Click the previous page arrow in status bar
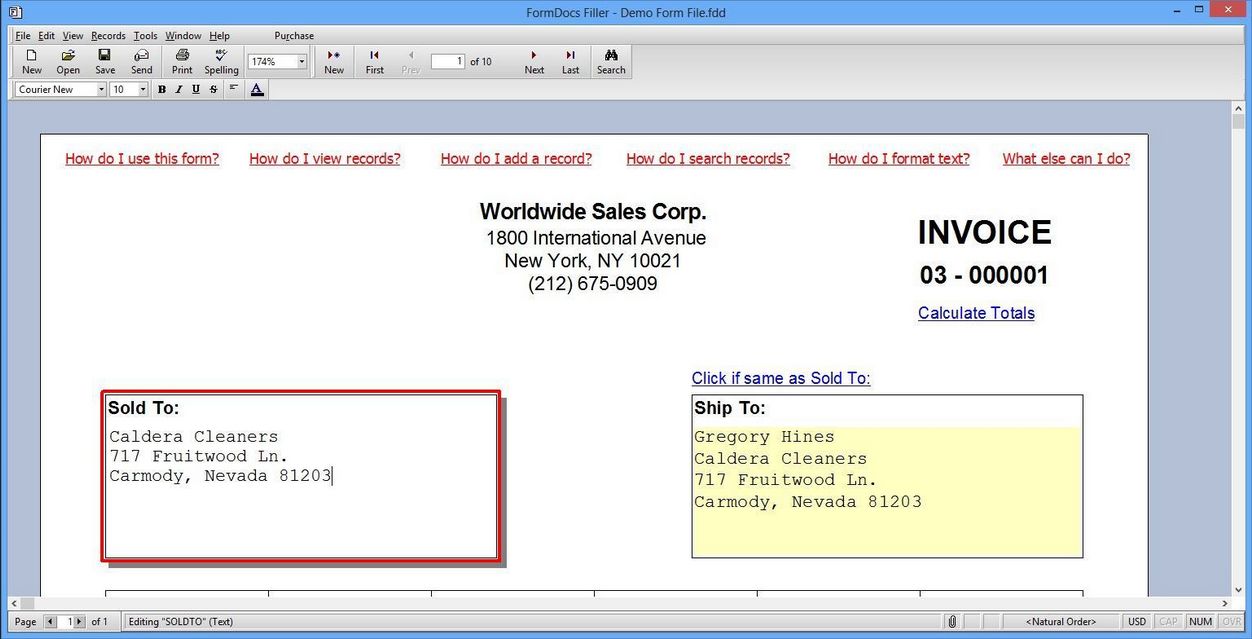The image size is (1252, 639). pyautogui.click(x=51, y=622)
